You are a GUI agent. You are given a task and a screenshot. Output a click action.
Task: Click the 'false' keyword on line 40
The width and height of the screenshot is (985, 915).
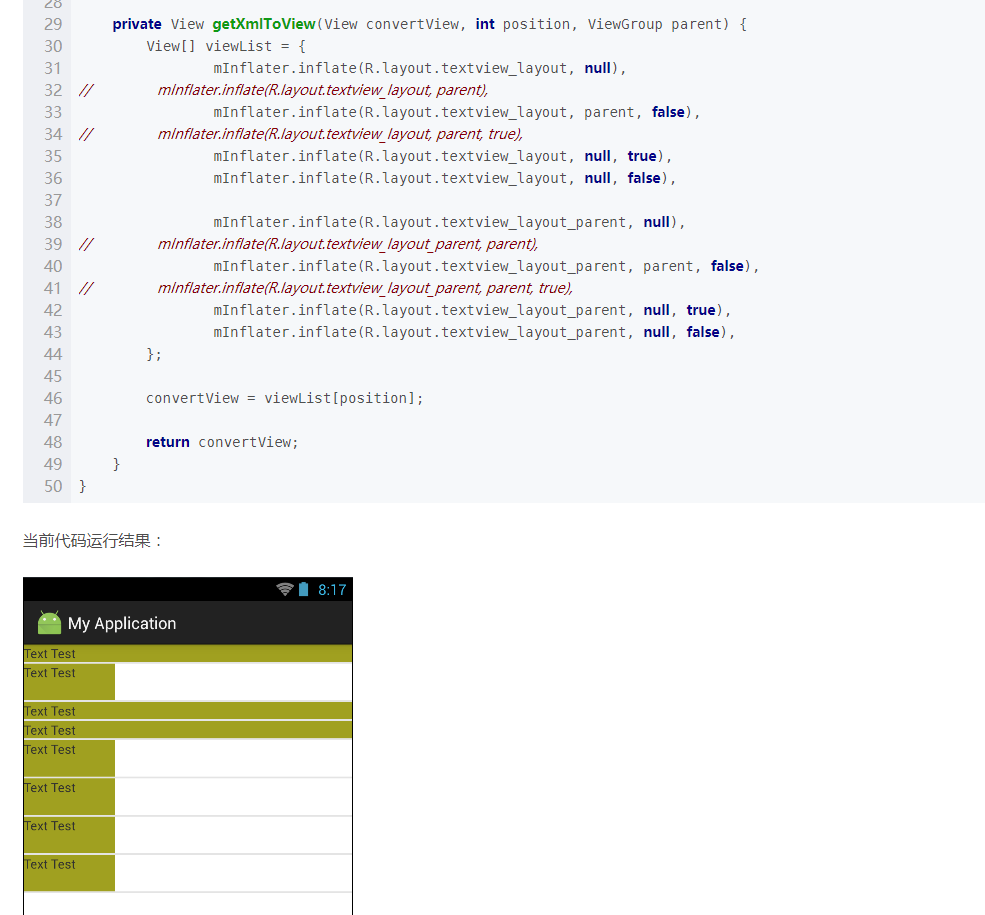tap(727, 266)
